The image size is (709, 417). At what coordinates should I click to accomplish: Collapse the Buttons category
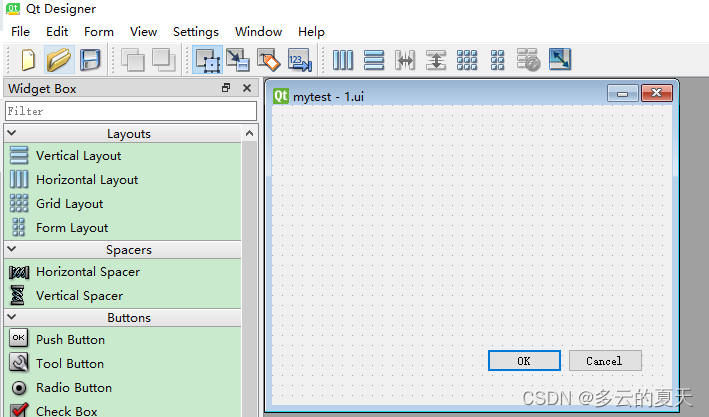tap(12, 317)
